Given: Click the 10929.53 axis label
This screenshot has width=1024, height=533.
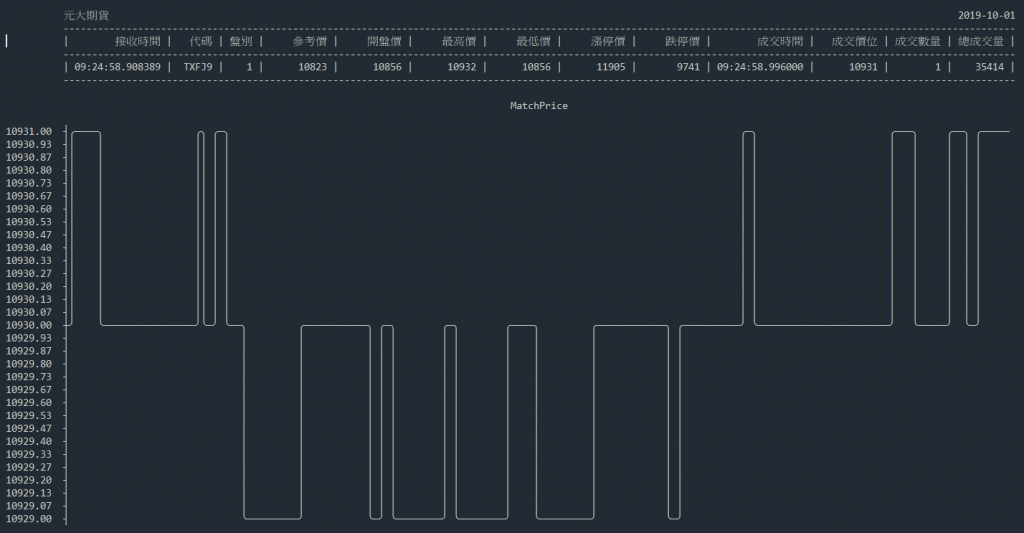Looking at the screenshot, I should pyautogui.click(x=29, y=415).
